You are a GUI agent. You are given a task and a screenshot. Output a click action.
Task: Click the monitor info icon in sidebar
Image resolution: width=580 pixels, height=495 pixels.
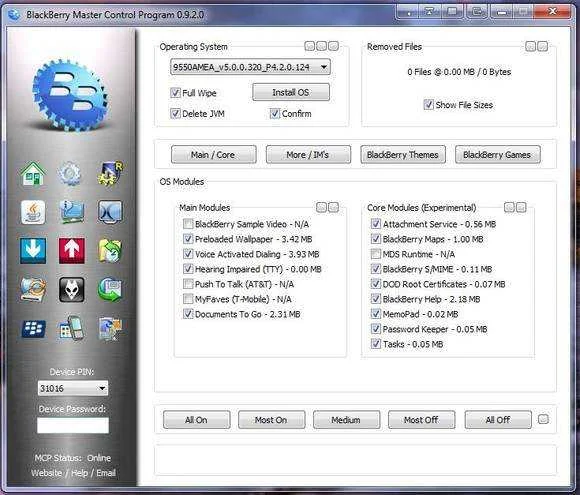pyautogui.click(x=72, y=212)
